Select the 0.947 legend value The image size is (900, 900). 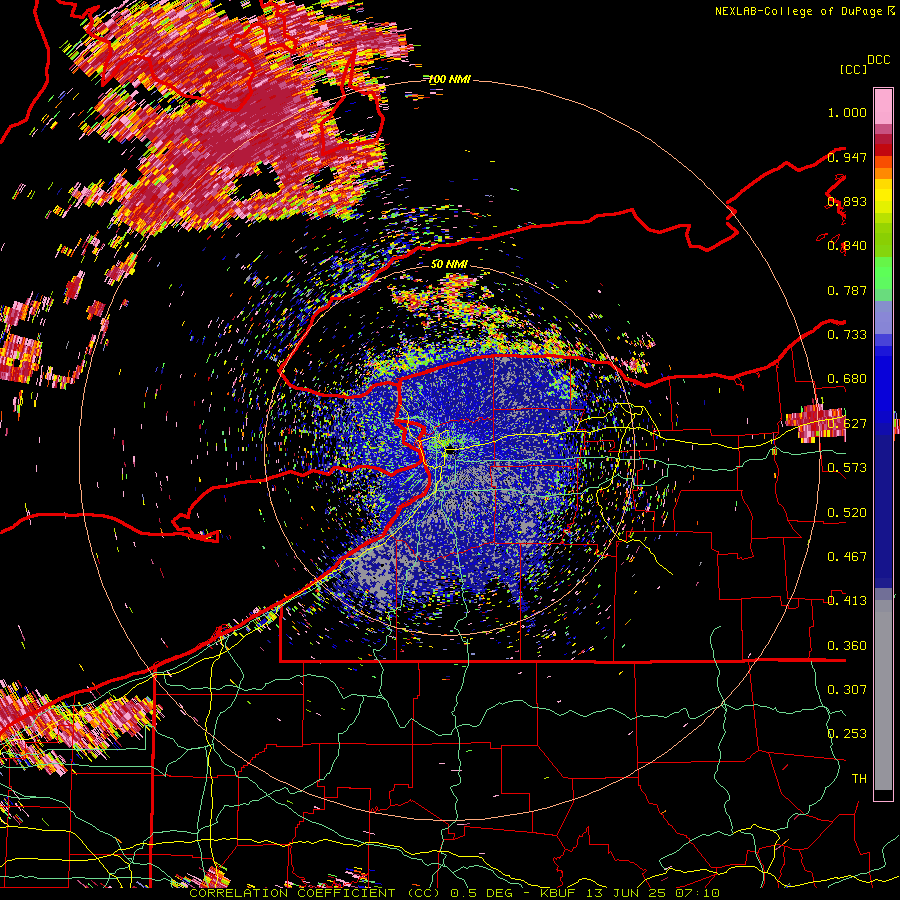point(847,157)
